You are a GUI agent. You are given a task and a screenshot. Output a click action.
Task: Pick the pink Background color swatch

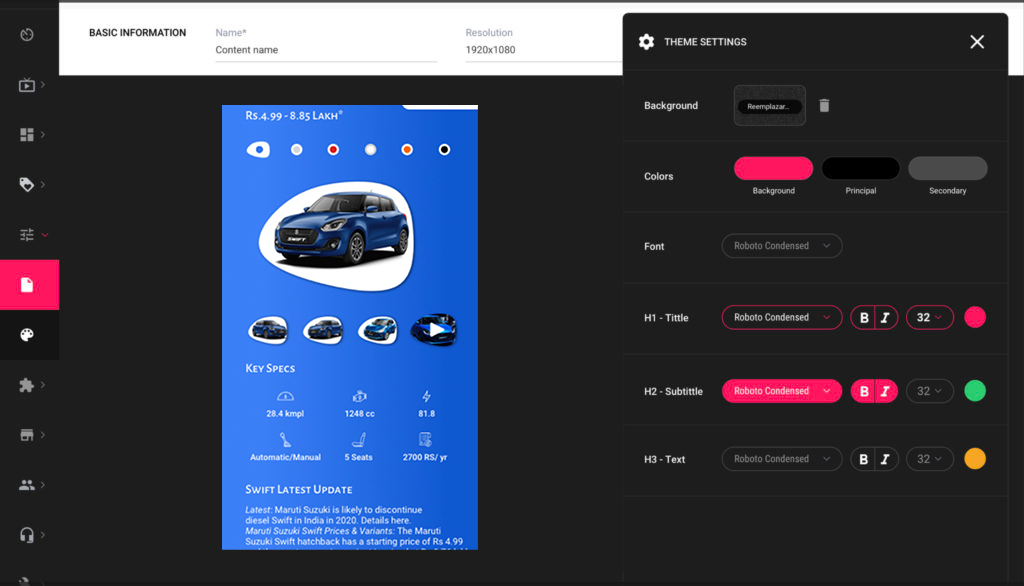(773, 168)
